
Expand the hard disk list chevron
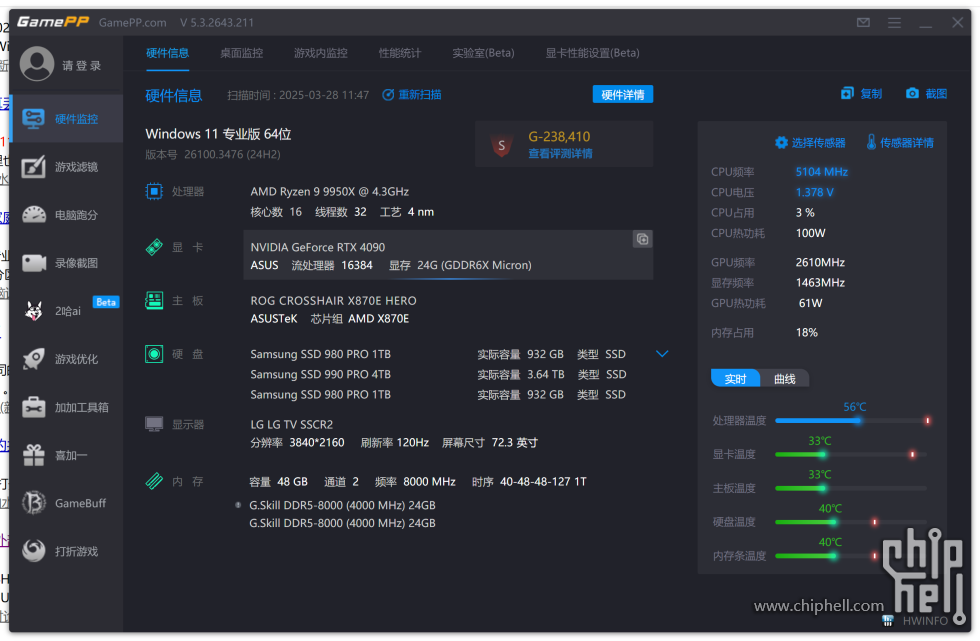pos(662,354)
